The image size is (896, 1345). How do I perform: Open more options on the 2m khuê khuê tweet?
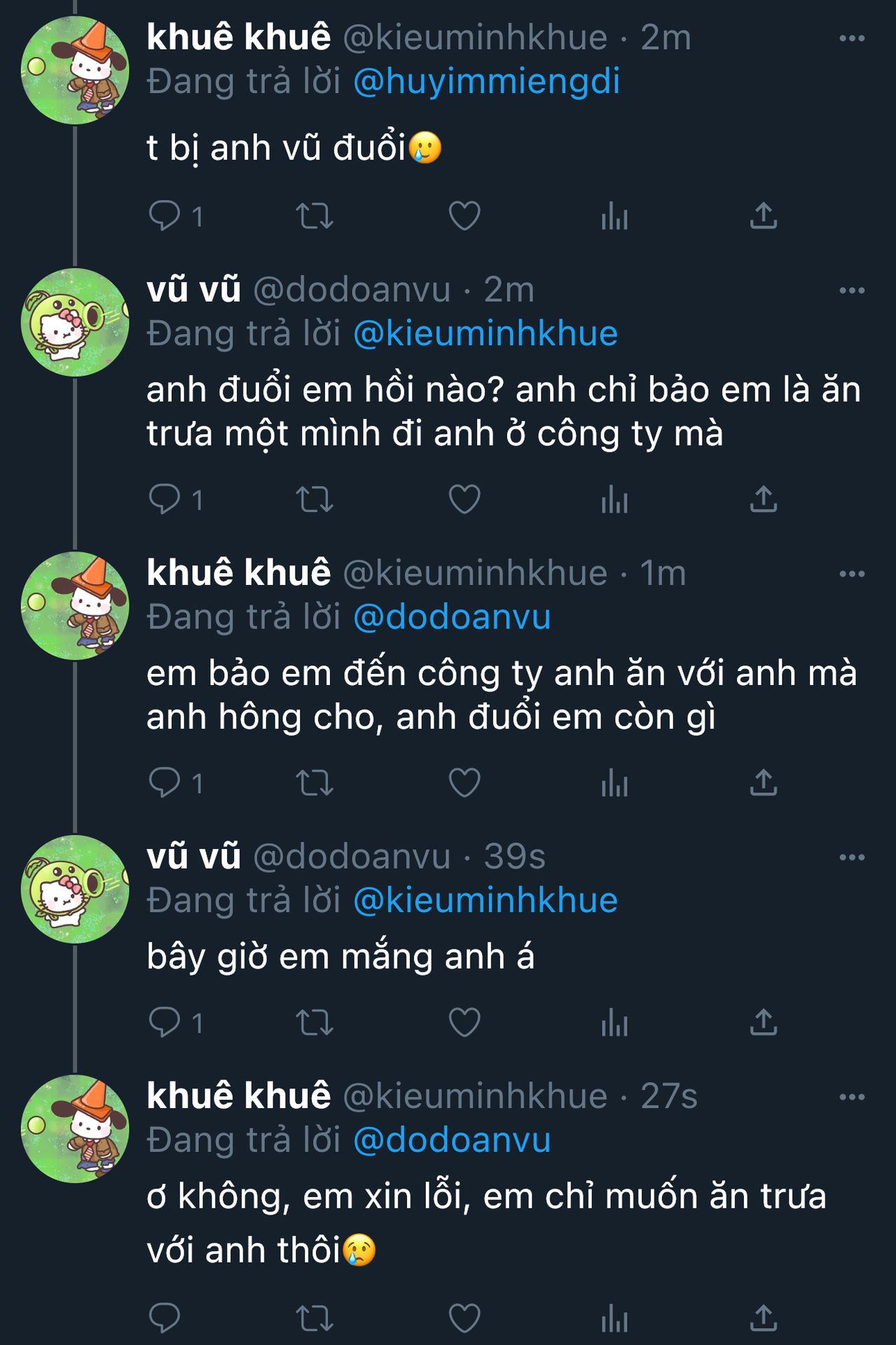click(852, 39)
